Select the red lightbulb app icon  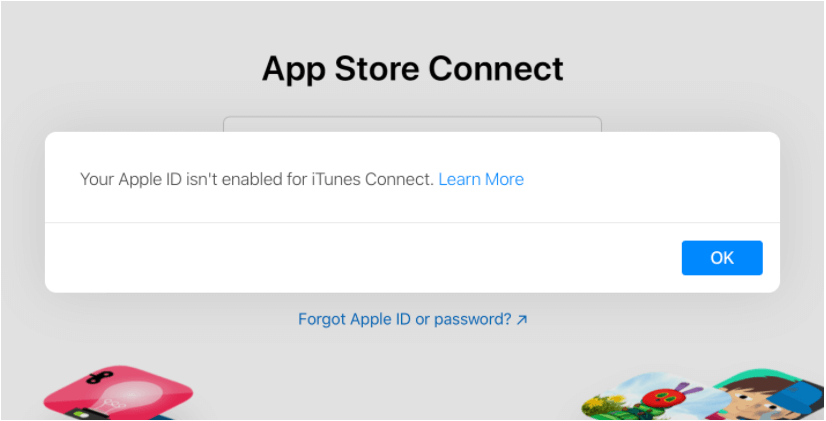coord(118,394)
